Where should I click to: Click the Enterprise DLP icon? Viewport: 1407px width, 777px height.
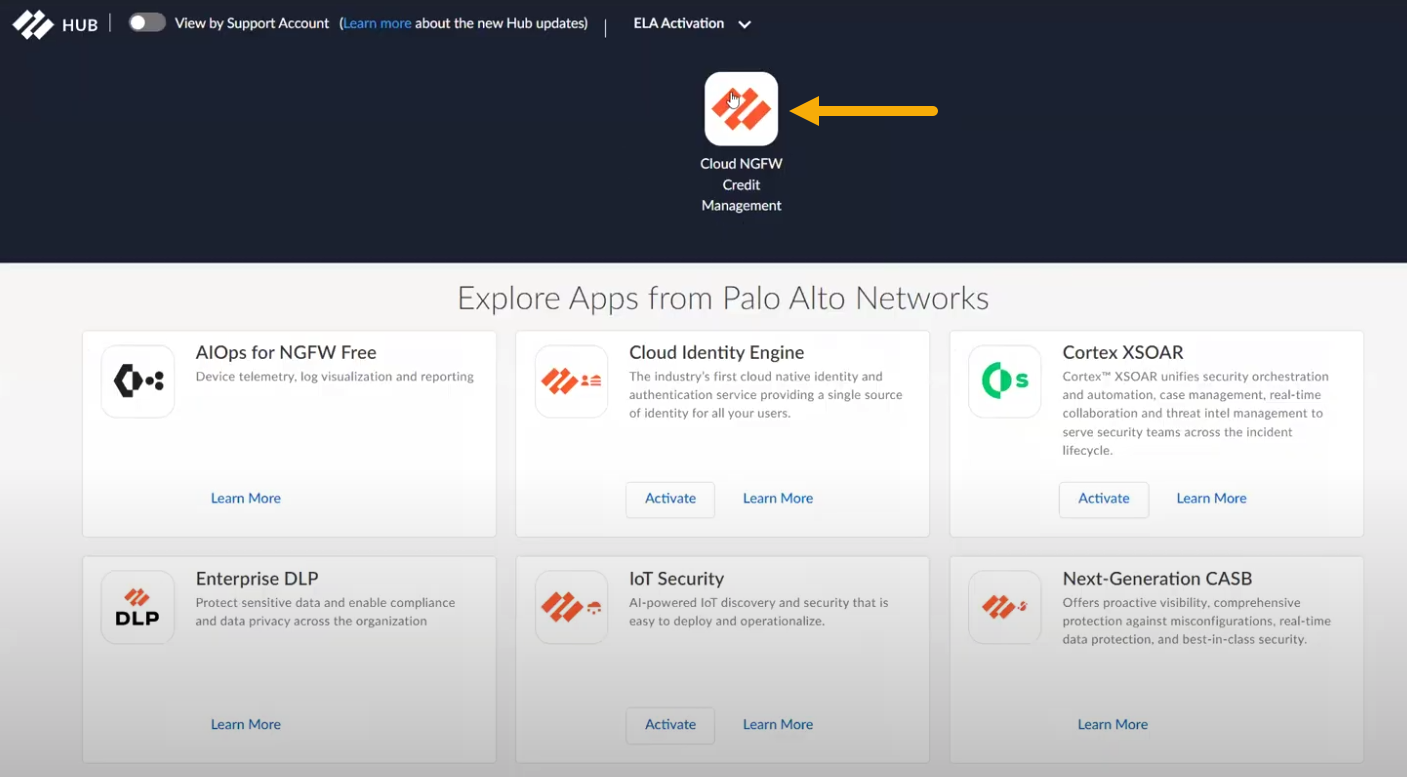(x=138, y=607)
